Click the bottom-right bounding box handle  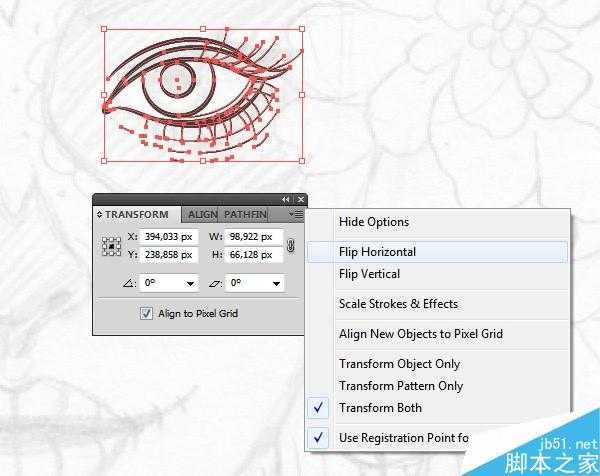pos(302,161)
